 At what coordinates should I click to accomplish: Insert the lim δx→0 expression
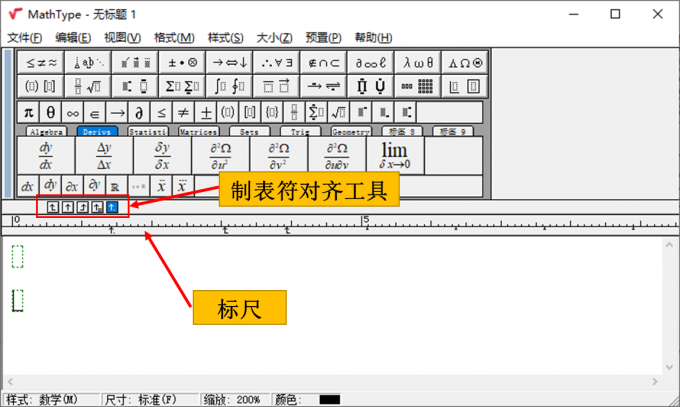(x=395, y=155)
